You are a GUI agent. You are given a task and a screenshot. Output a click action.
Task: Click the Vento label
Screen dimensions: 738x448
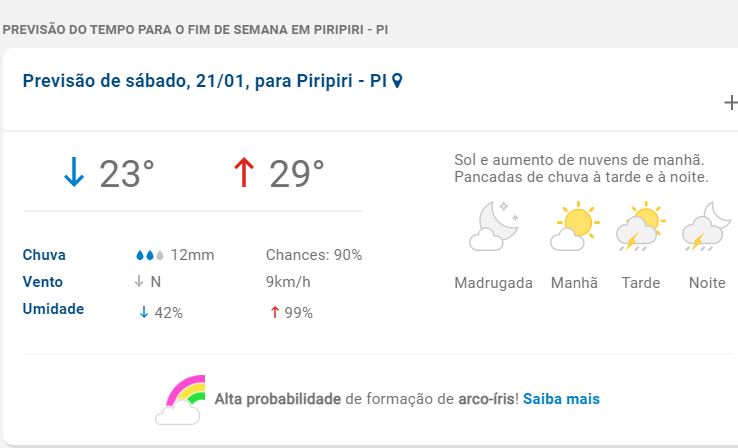click(43, 282)
